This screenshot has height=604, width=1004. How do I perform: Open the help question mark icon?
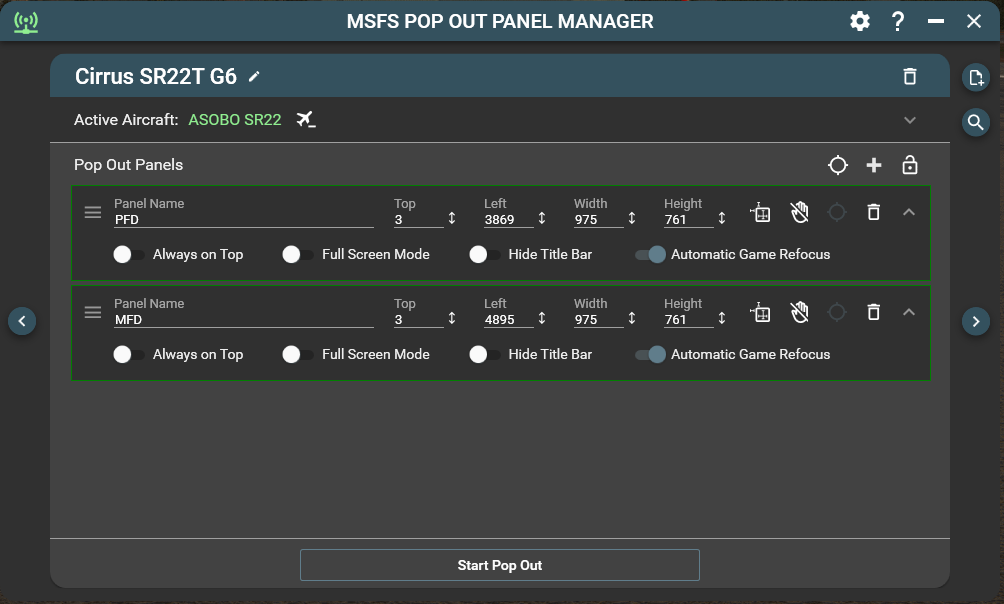[x=898, y=21]
